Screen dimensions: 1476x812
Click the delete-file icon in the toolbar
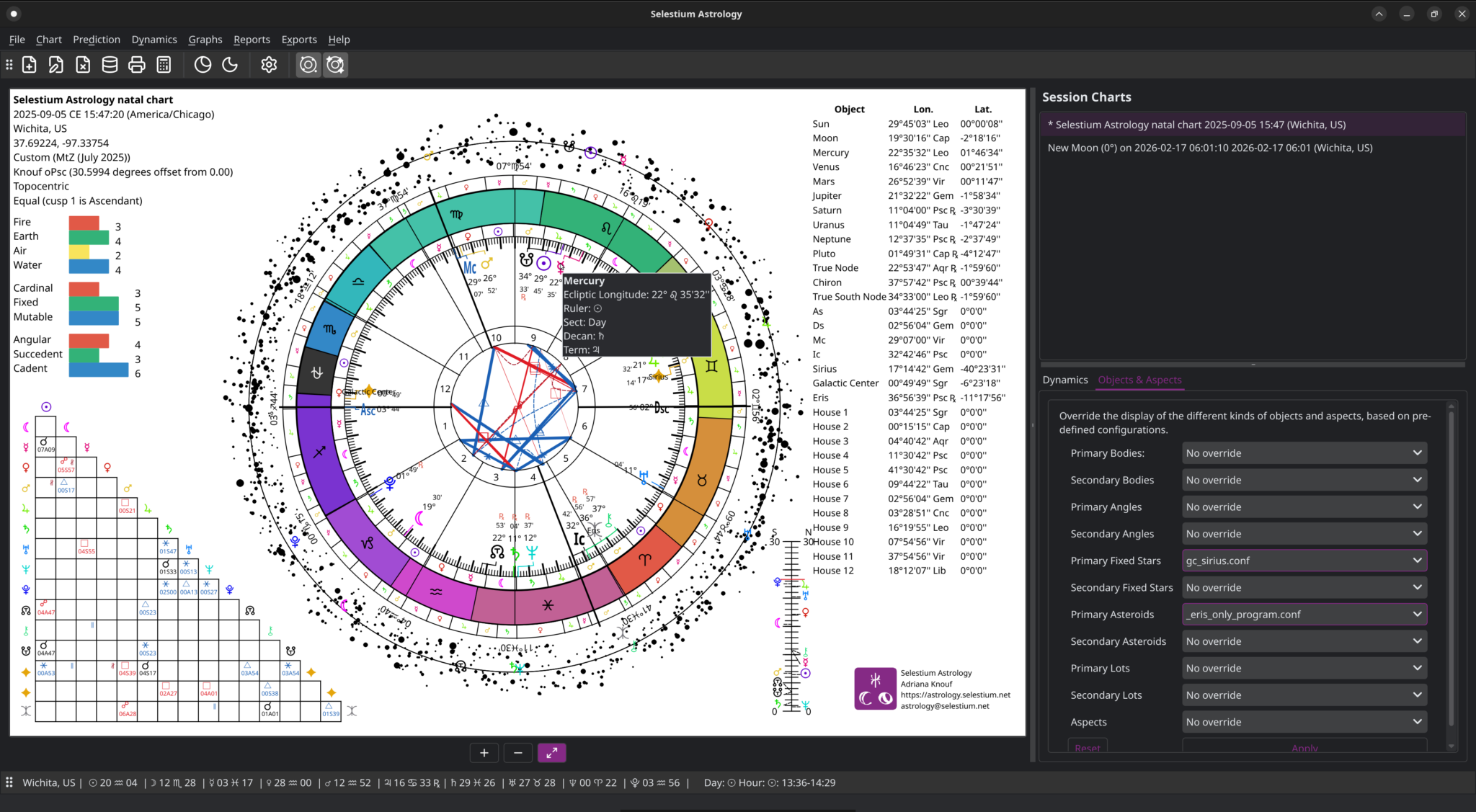[x=82, y=64]
